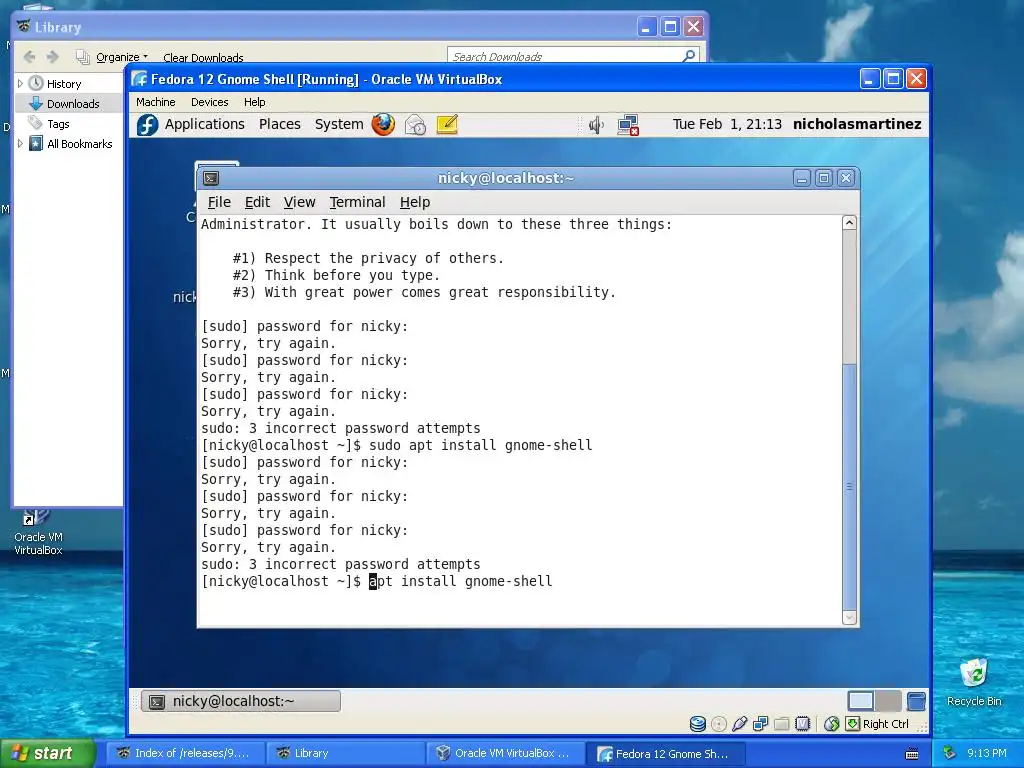Click the VirtualBox shared folders status icon
Image resolution: width=1024 pixels, height=768 pixels.
(x=781, y=724)
